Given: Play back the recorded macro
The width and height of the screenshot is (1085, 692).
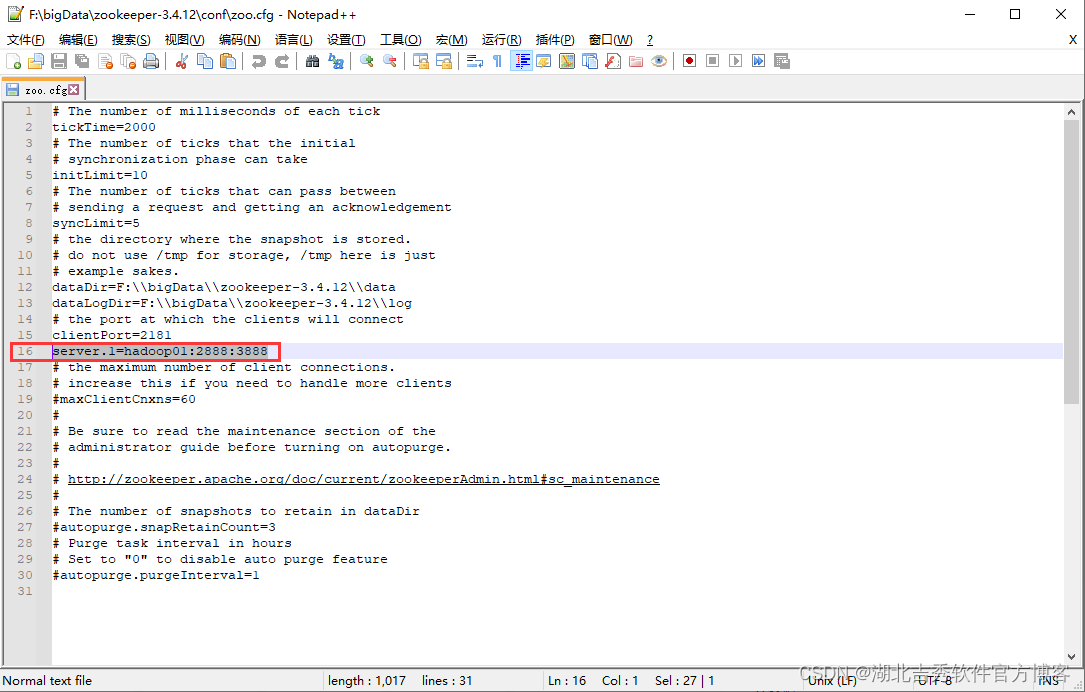Looking at the screenshot, I should pyautogui.click(x=736, y=62).
